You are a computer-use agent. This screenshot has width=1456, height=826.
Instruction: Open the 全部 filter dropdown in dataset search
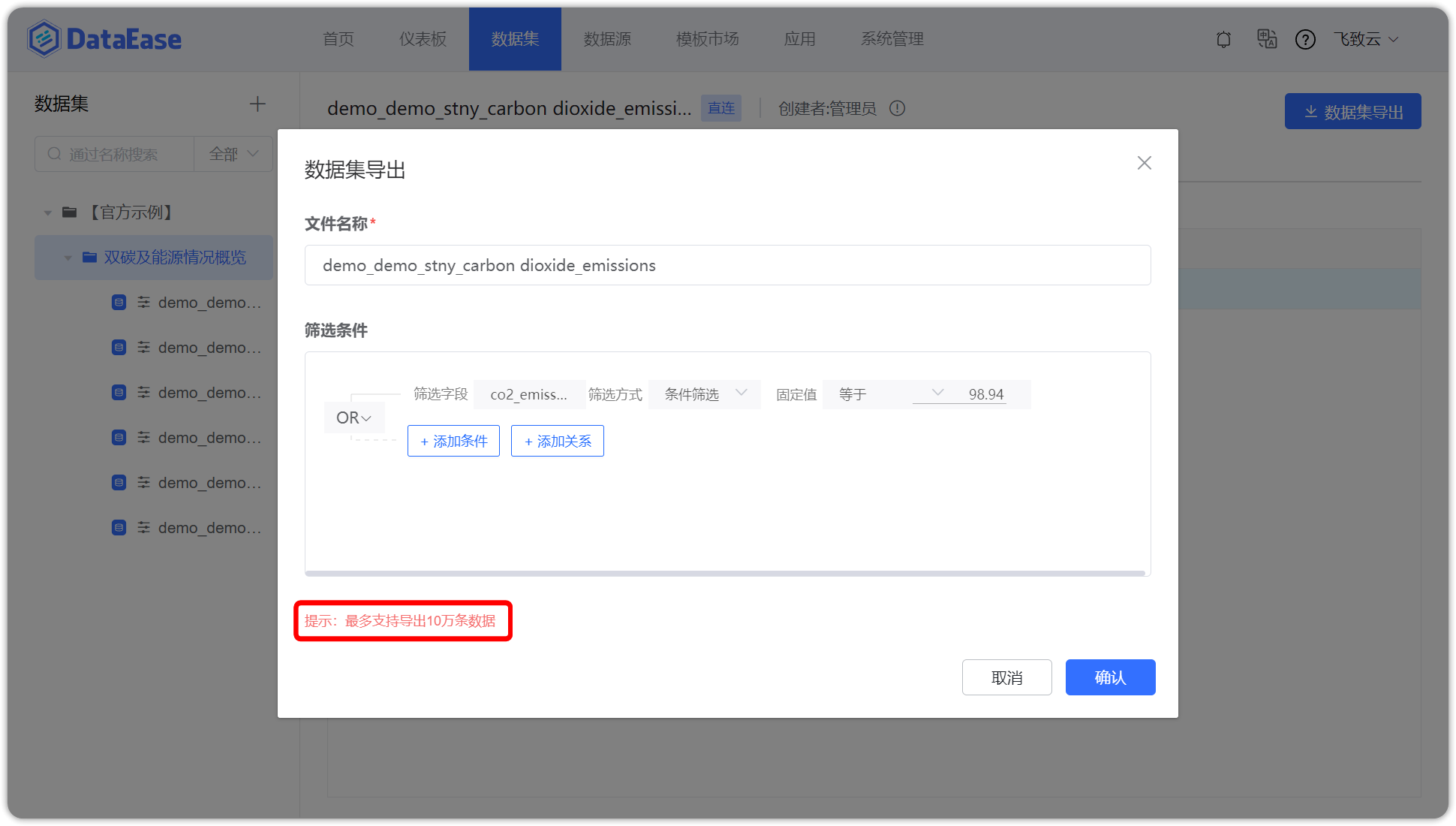tap(233, 153)
